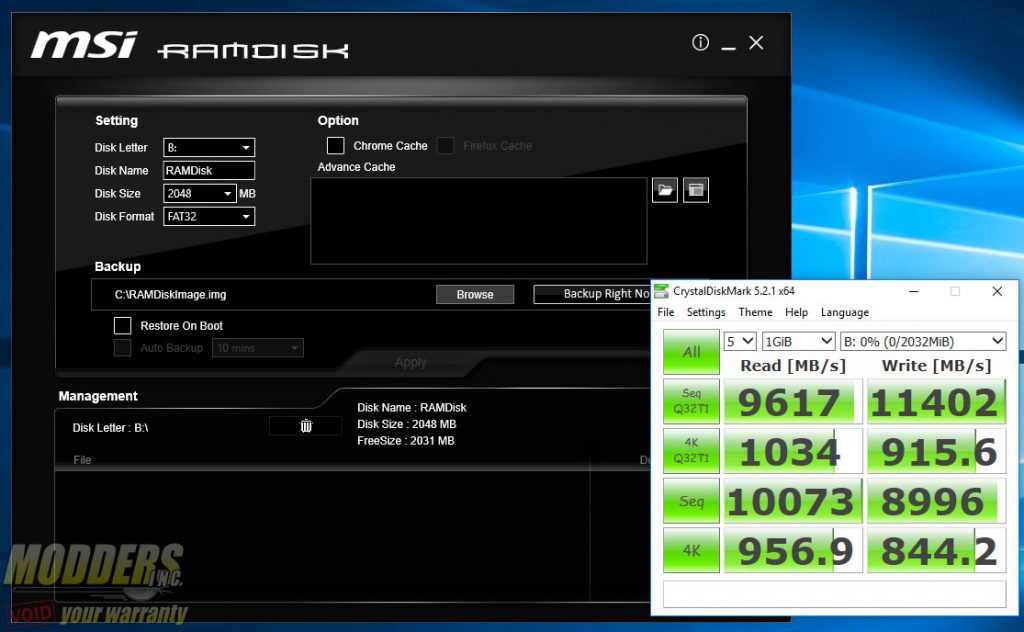Open the File menu in CrystalDiskMark

(666, 312)
